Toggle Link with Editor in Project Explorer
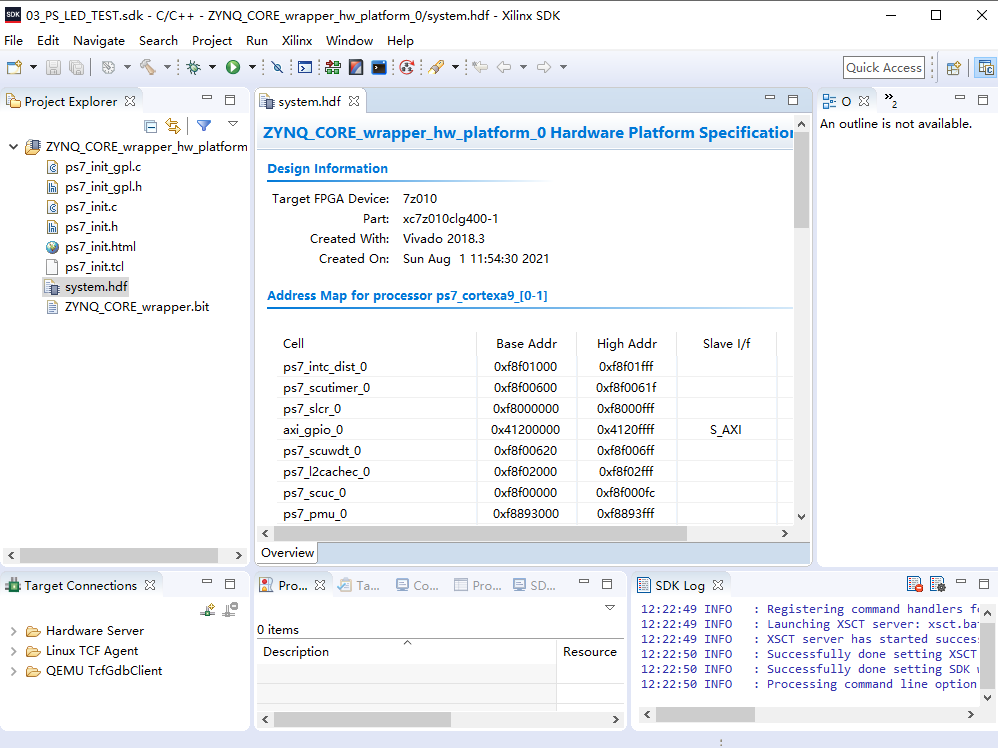 [x=172, y=126]
